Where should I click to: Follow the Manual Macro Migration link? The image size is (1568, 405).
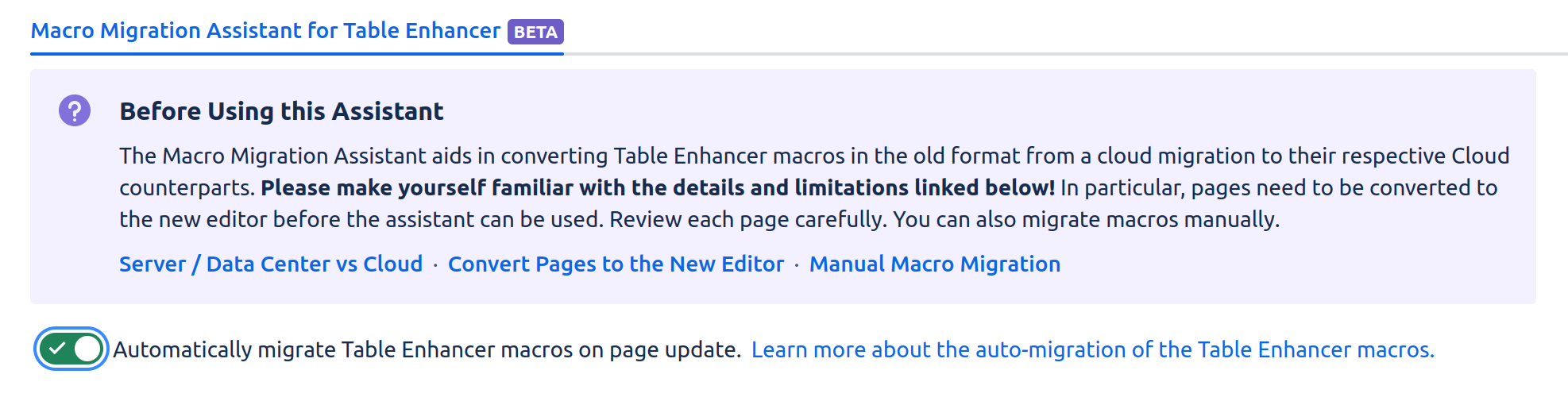point(934,264)
